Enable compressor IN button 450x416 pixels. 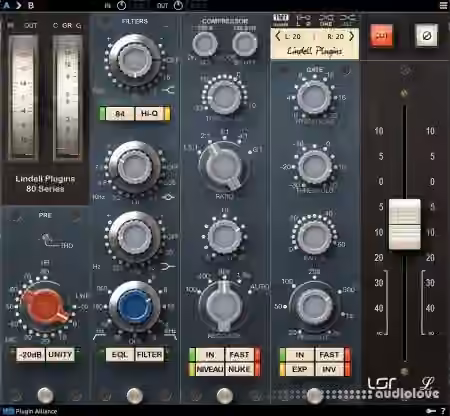(x=210, y=355)
